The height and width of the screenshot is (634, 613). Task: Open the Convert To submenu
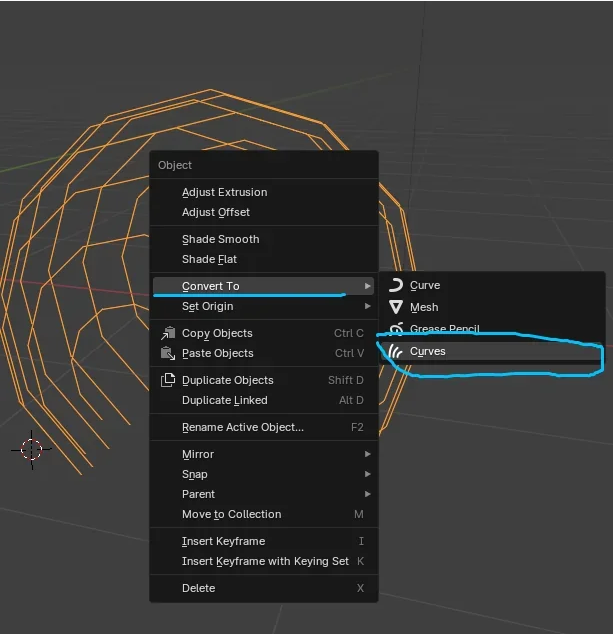pos(264,286)
